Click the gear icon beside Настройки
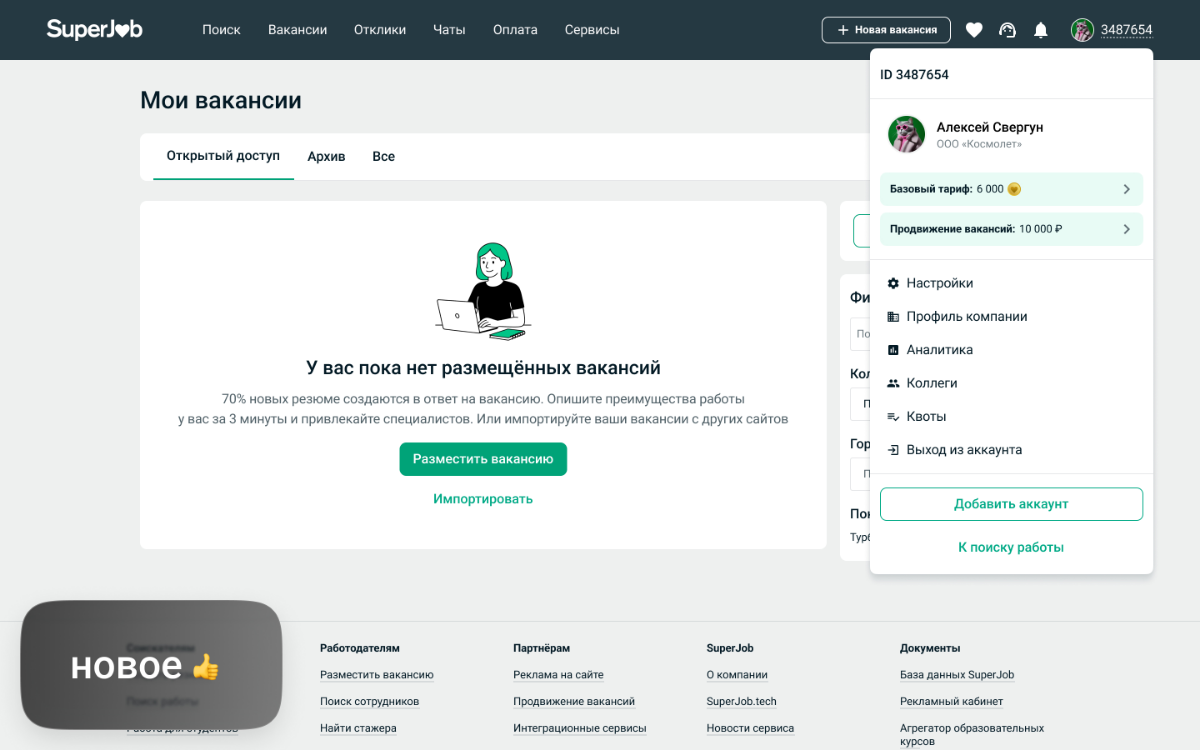This screenshot has width=1200, height=750. 893,283
